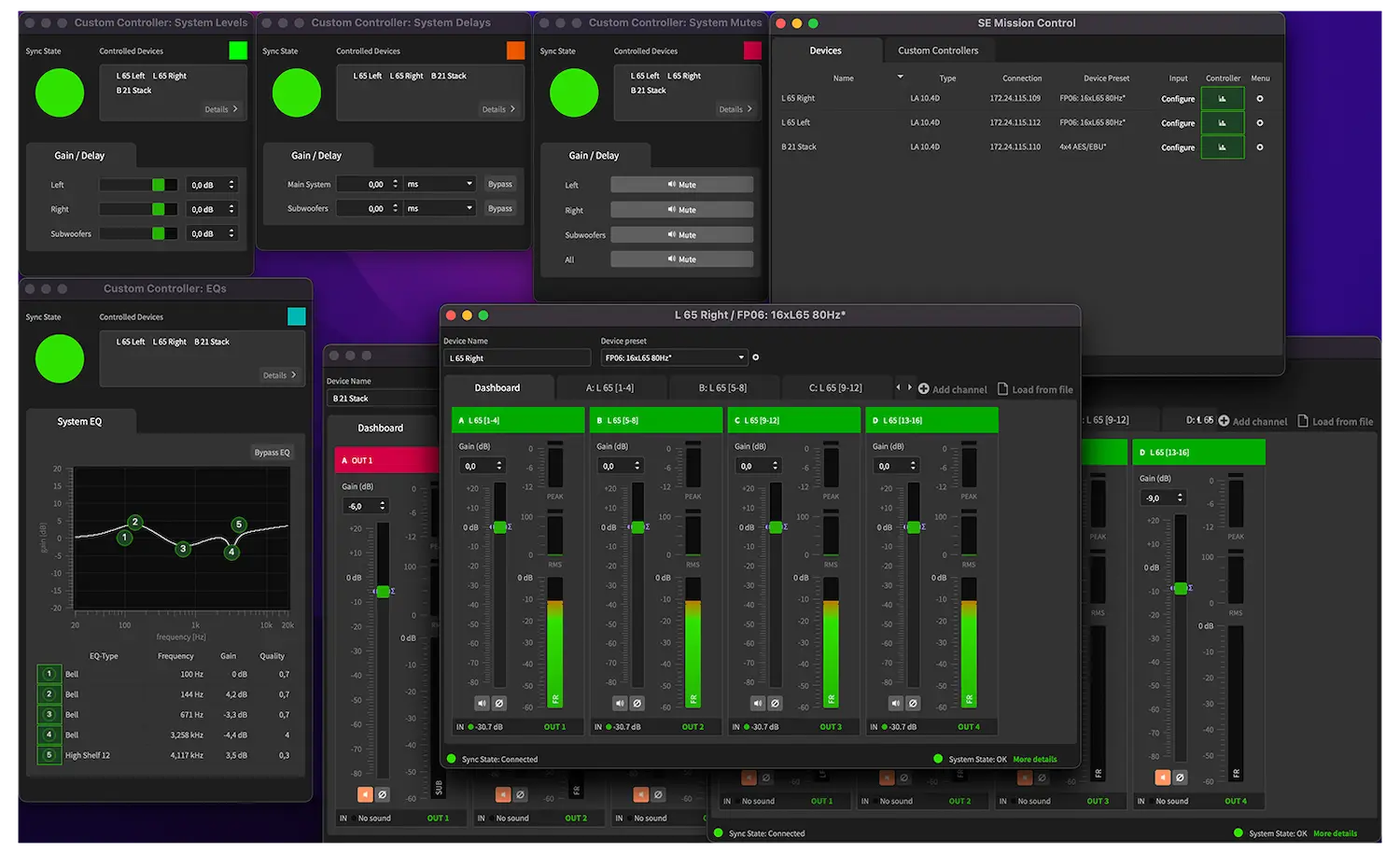This screenshot has height=854, width=1400.
Task: Open menu icon for B 21 Stack row
Action: tap(1259, 147)
